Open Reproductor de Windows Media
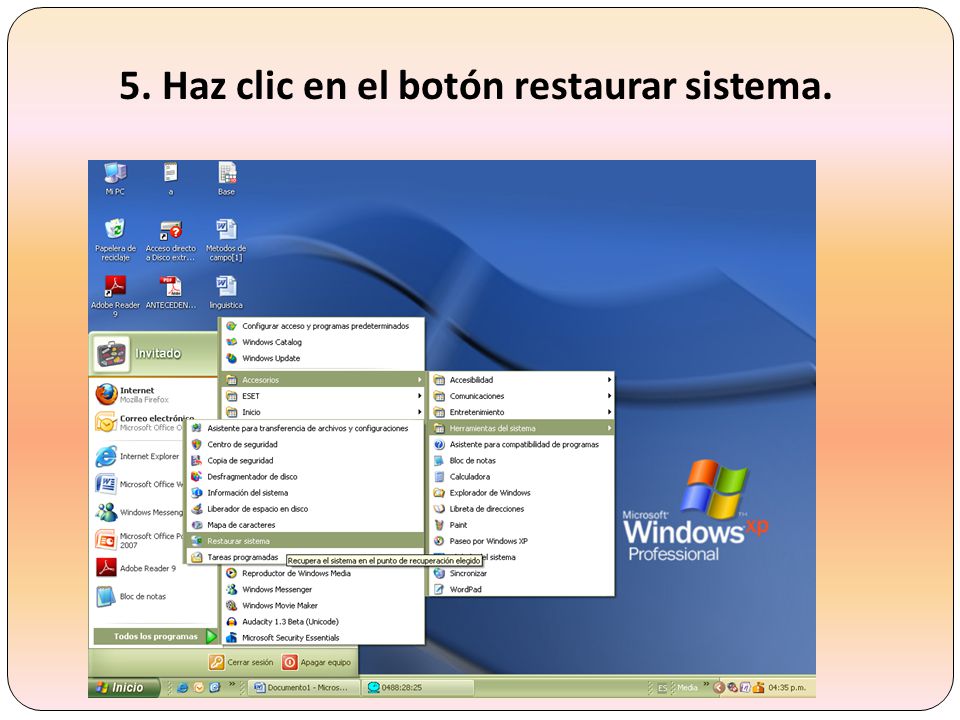The width and height of the screenshot is (960, 720). click(321, 573)
